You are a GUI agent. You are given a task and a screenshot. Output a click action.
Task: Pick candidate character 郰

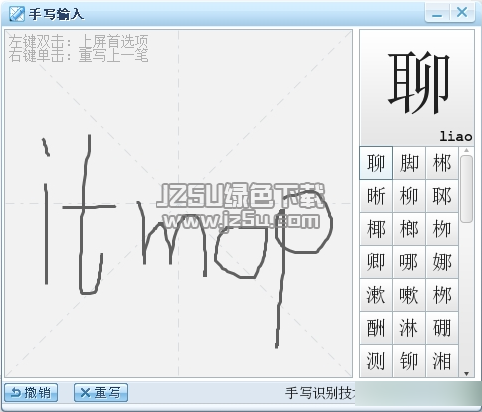tap(442, 196)
